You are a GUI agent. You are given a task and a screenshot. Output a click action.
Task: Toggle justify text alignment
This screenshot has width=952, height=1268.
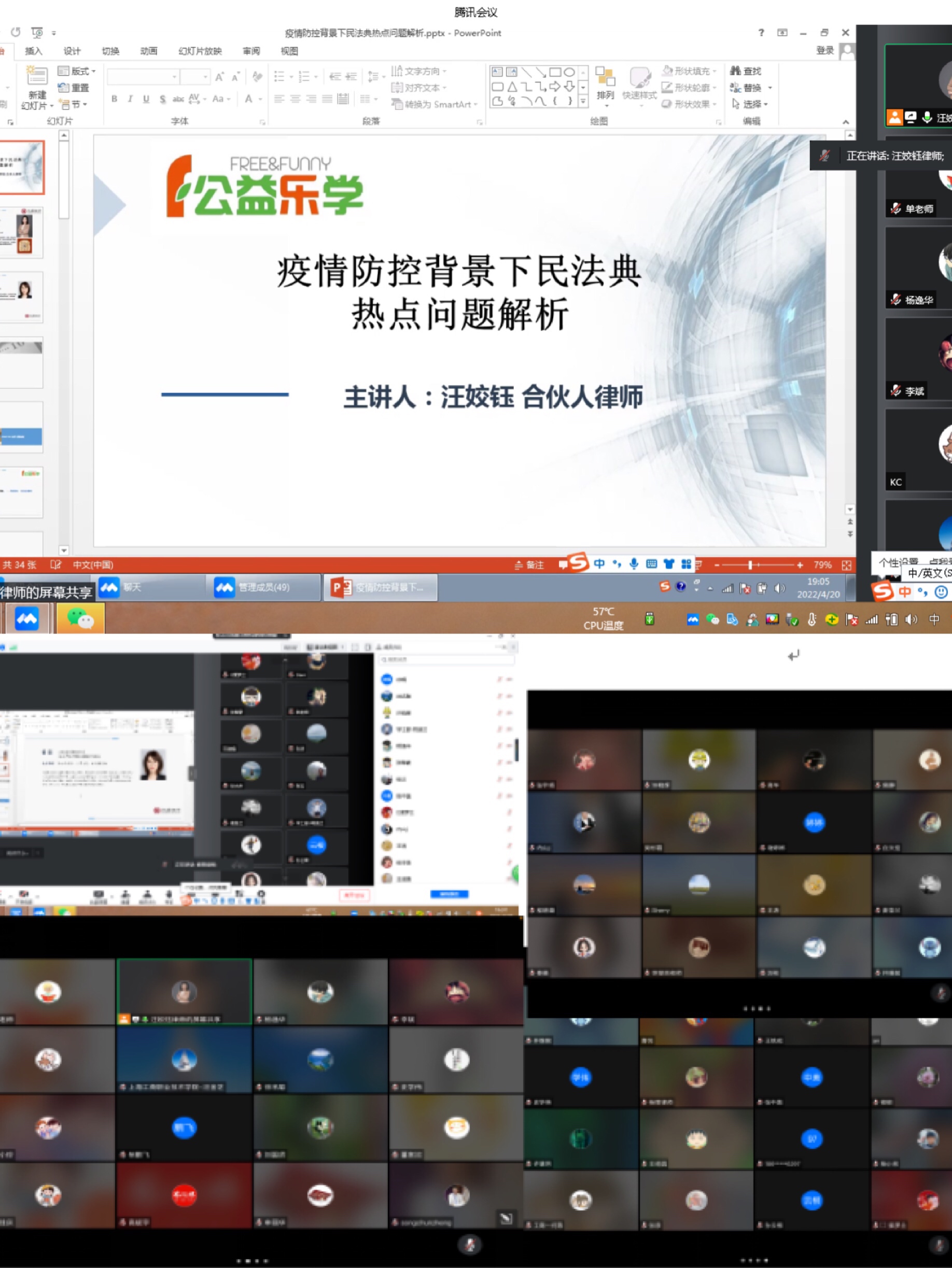[327, 98]
